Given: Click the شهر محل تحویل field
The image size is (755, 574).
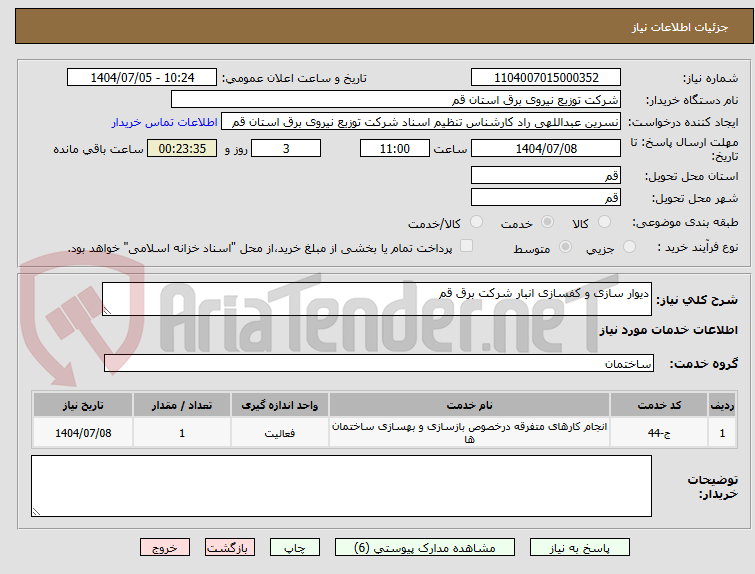Looking at the screenshot, I should pos(546,197).
